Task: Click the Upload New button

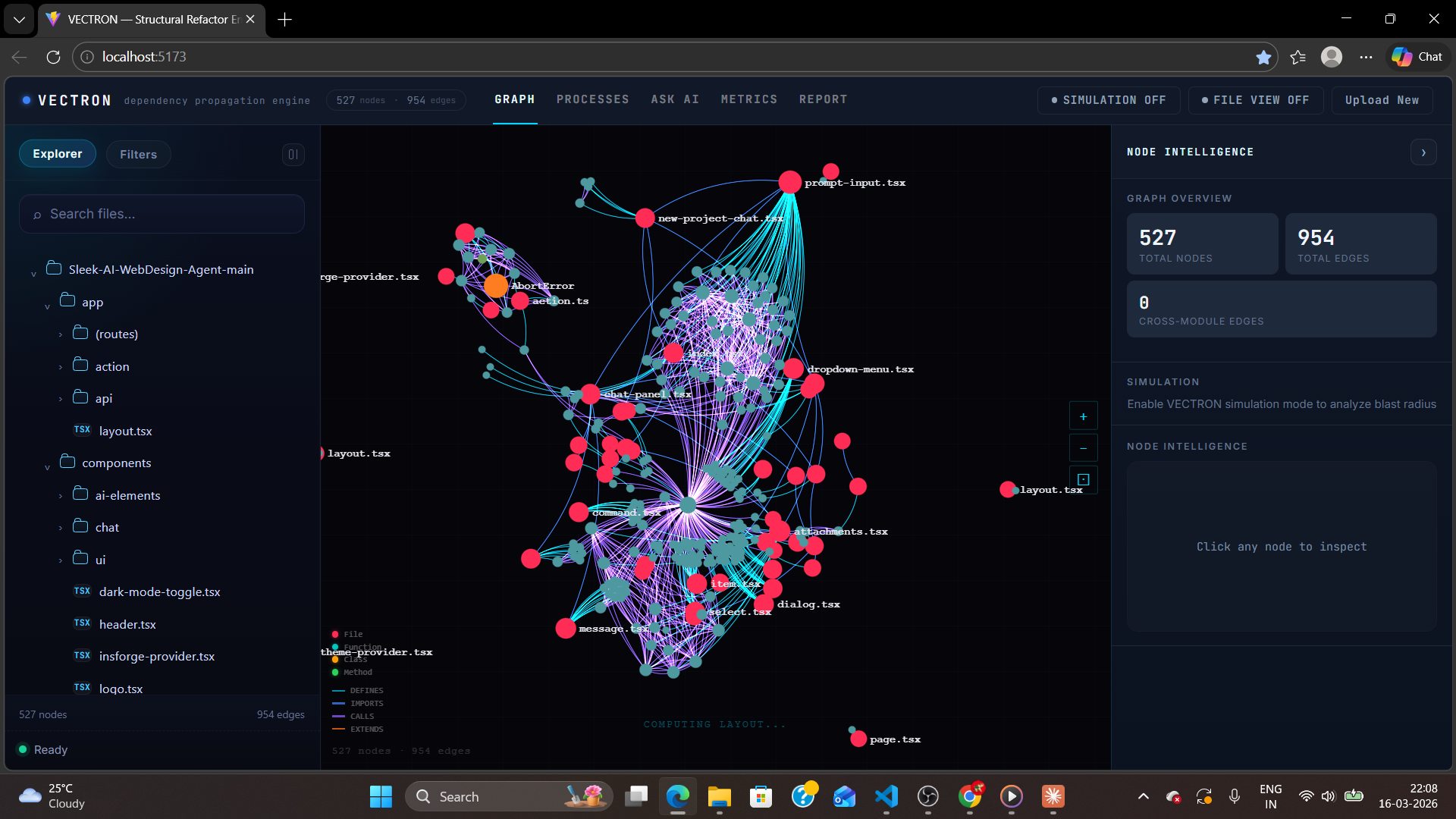Action: [1381, 99]
